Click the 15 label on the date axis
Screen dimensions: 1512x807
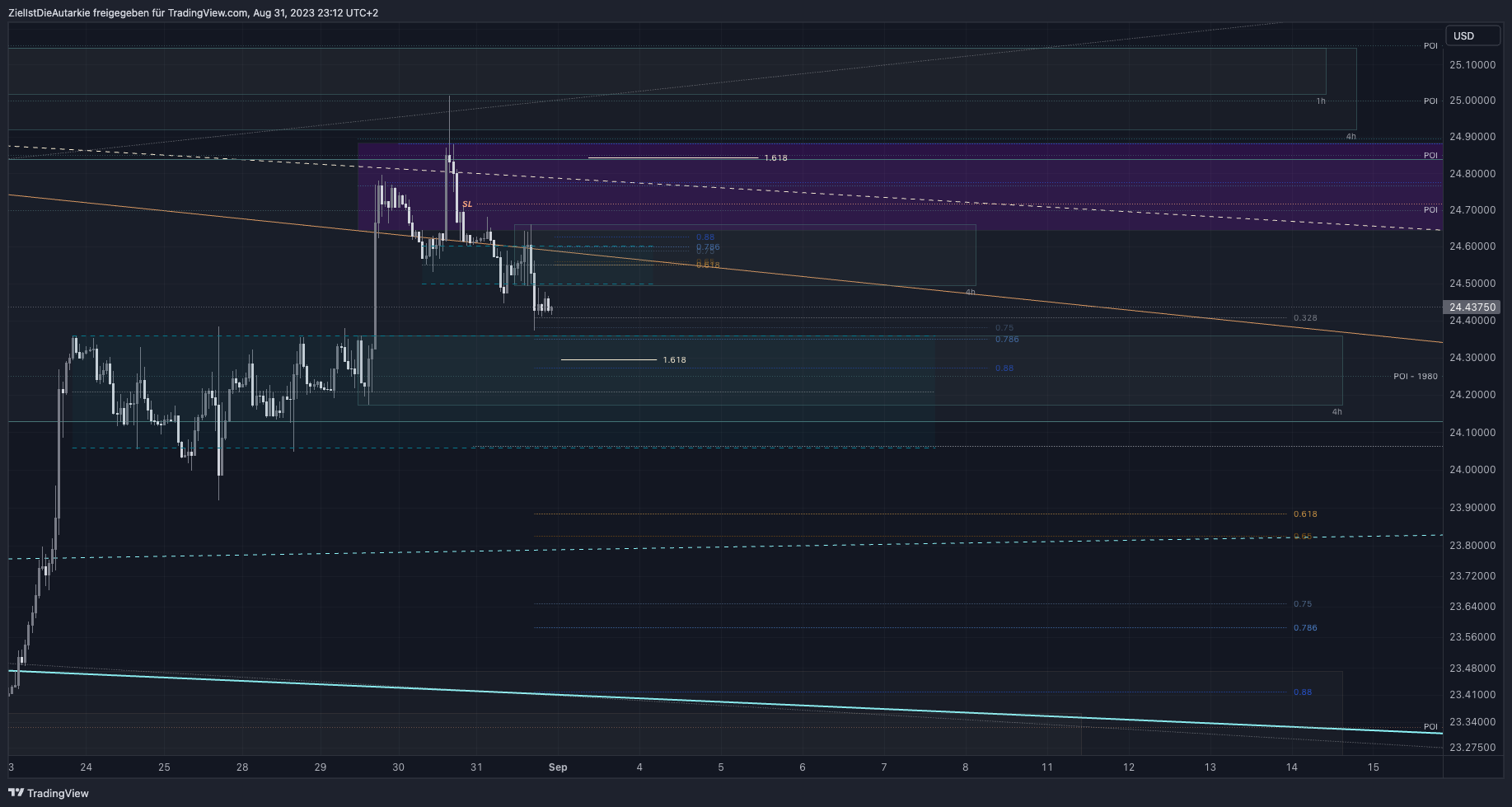(1374, 767)
